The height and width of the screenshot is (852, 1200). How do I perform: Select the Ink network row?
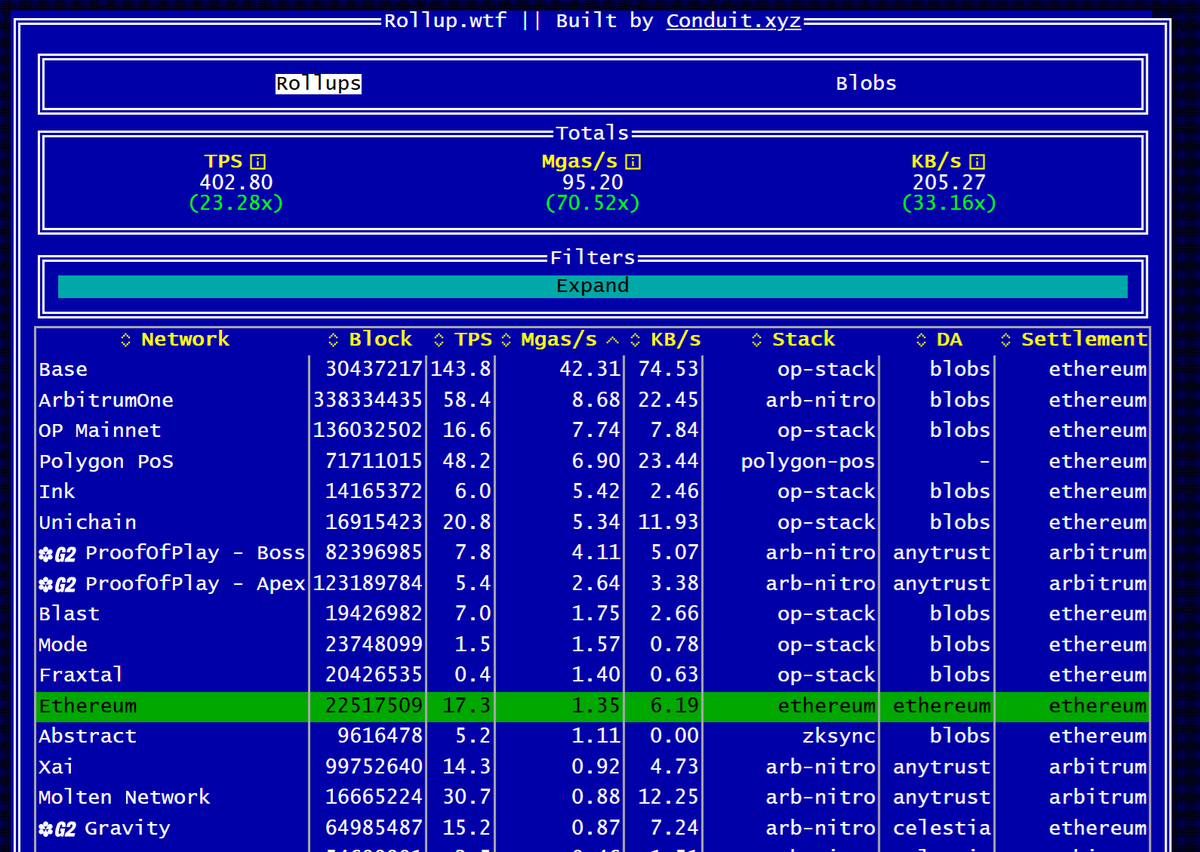point(592,492)
